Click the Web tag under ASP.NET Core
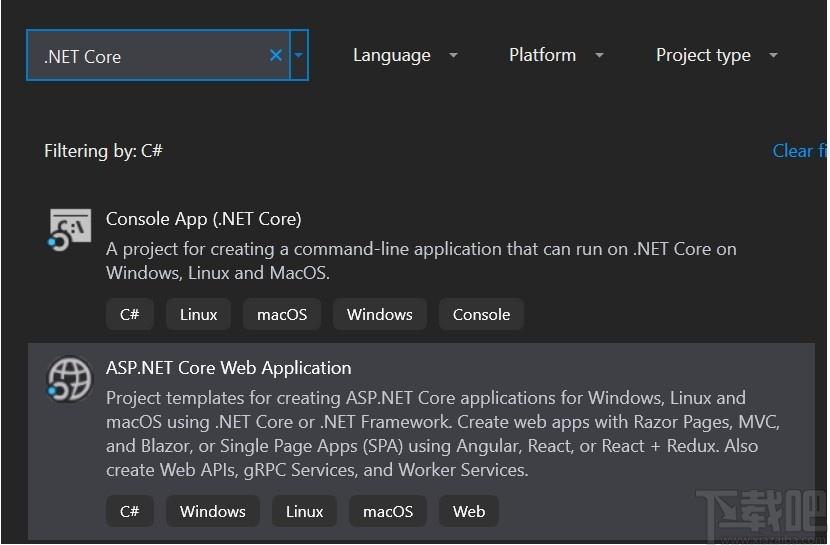The image size is (830, 545). tap(469, 511)
